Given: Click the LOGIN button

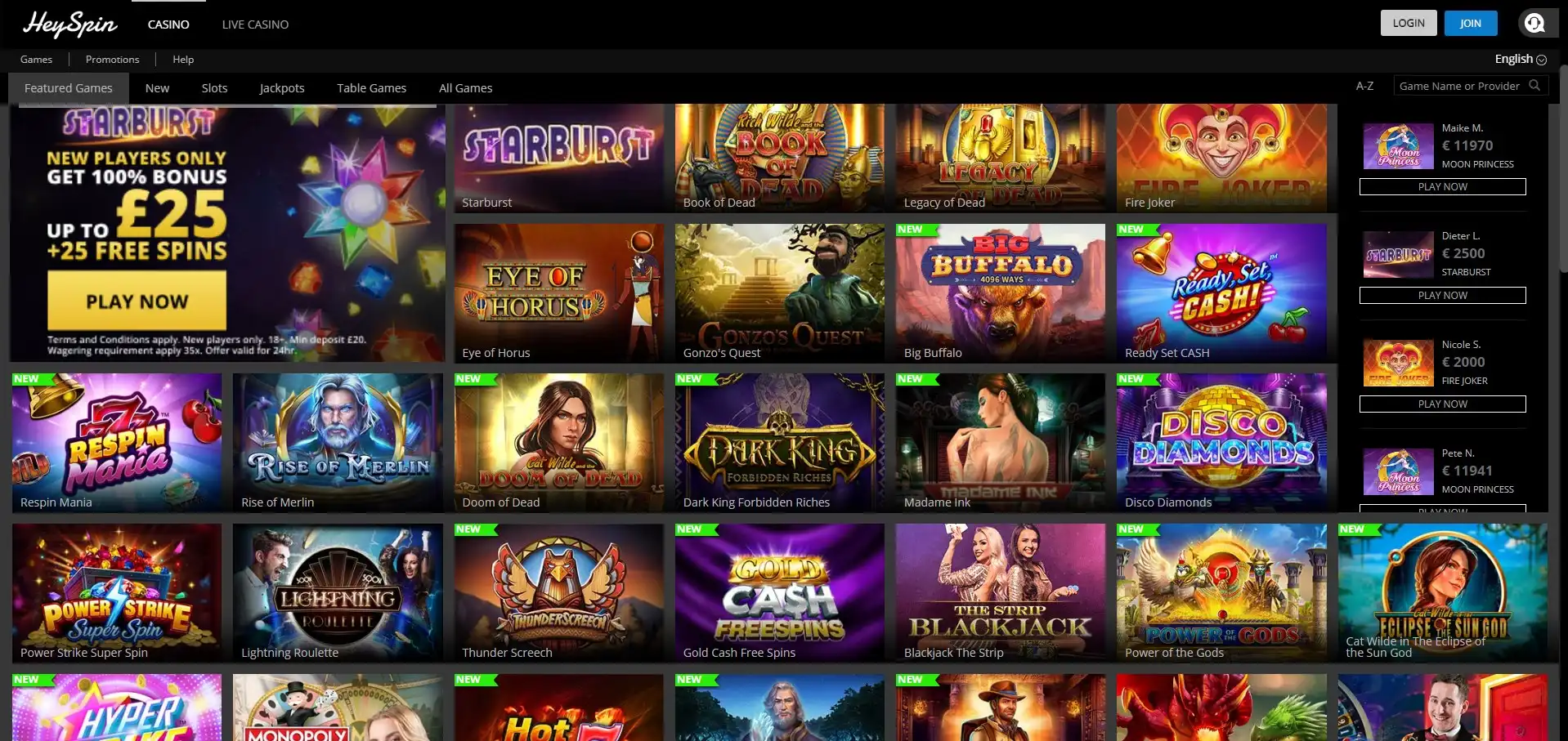Looking at the screenshot, I should [x=1409, y=23].
